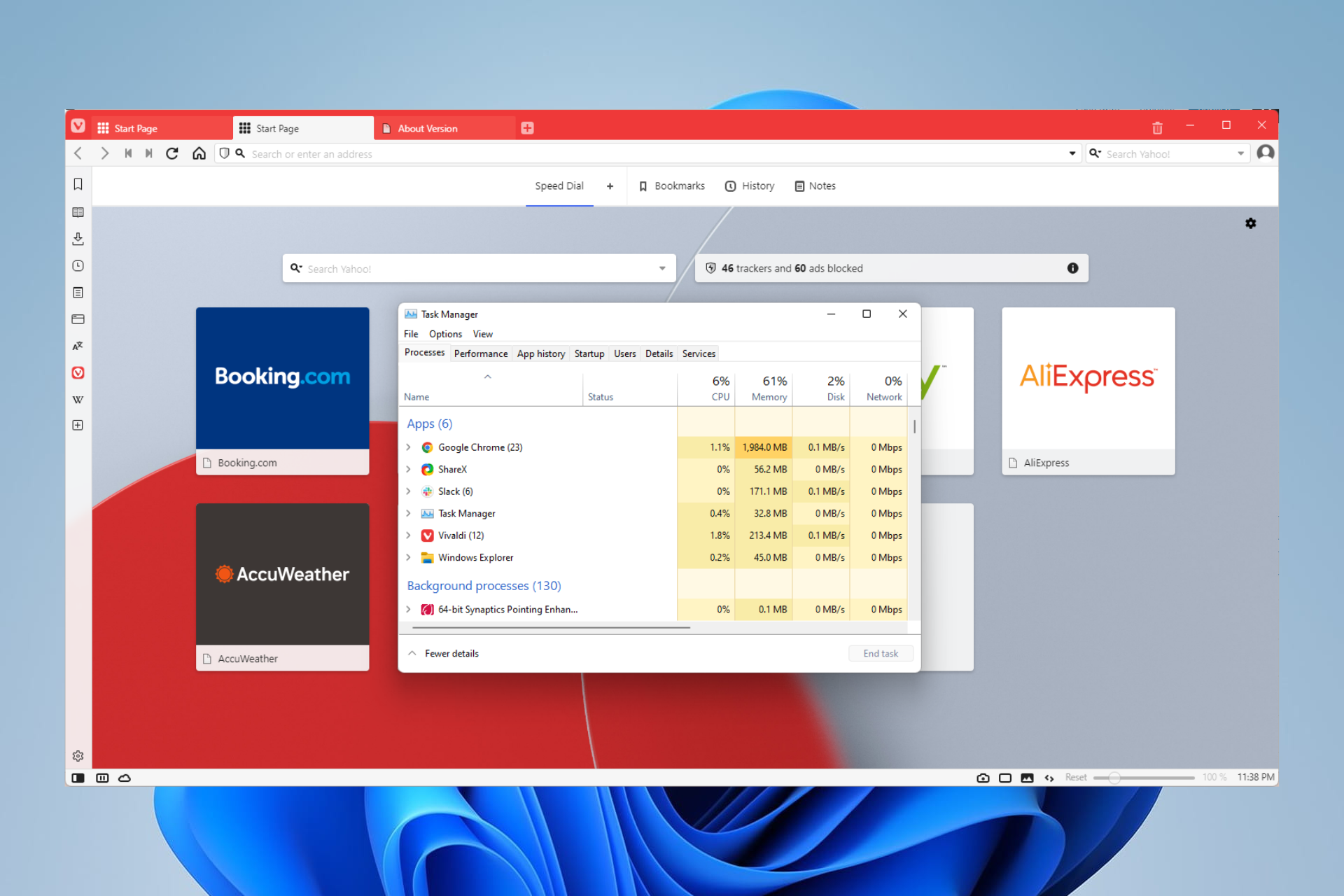Open the closed tabs trash can
Screen dimensions: 1344x896
[x=1157, y=128]
